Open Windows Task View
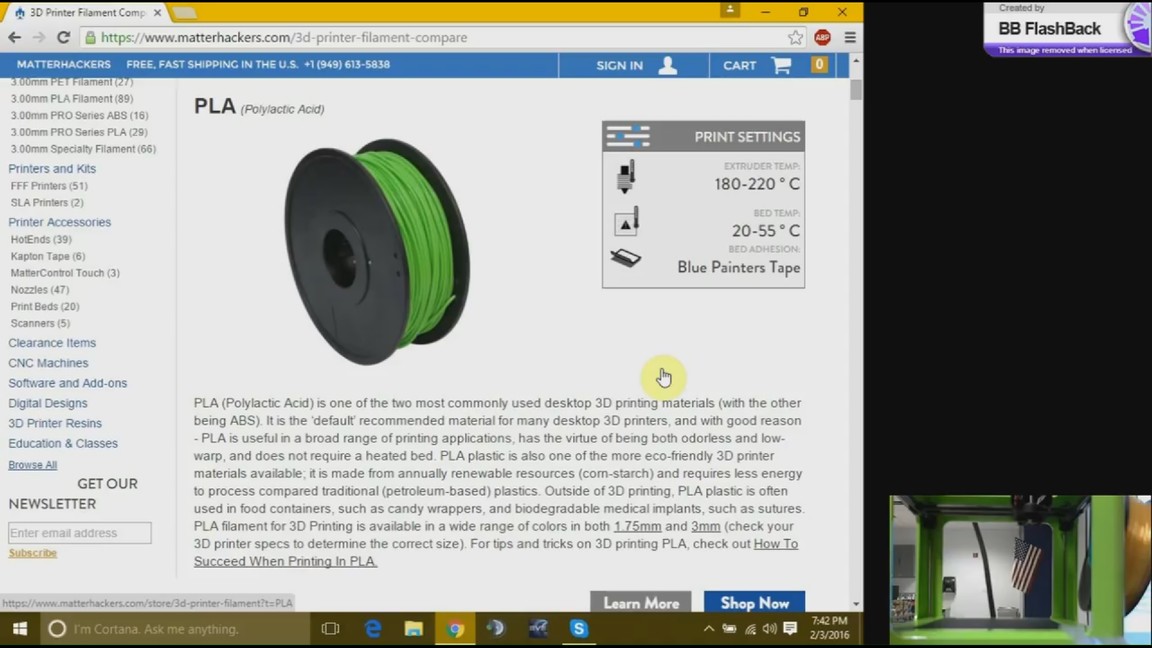 pyautogui.click(x=330, y=629)
